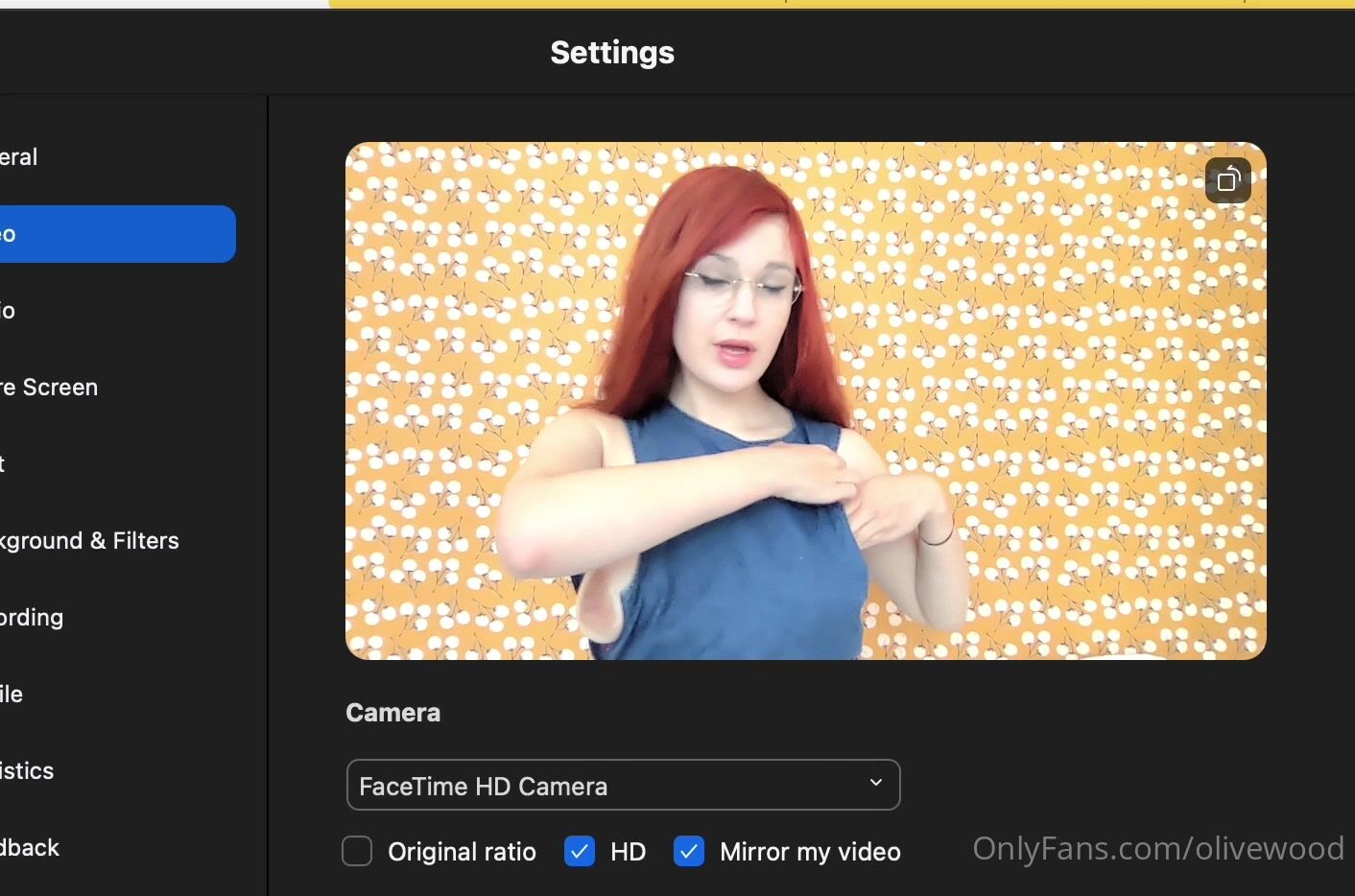
Task: Open Share Screen settings
Action: 50,388
